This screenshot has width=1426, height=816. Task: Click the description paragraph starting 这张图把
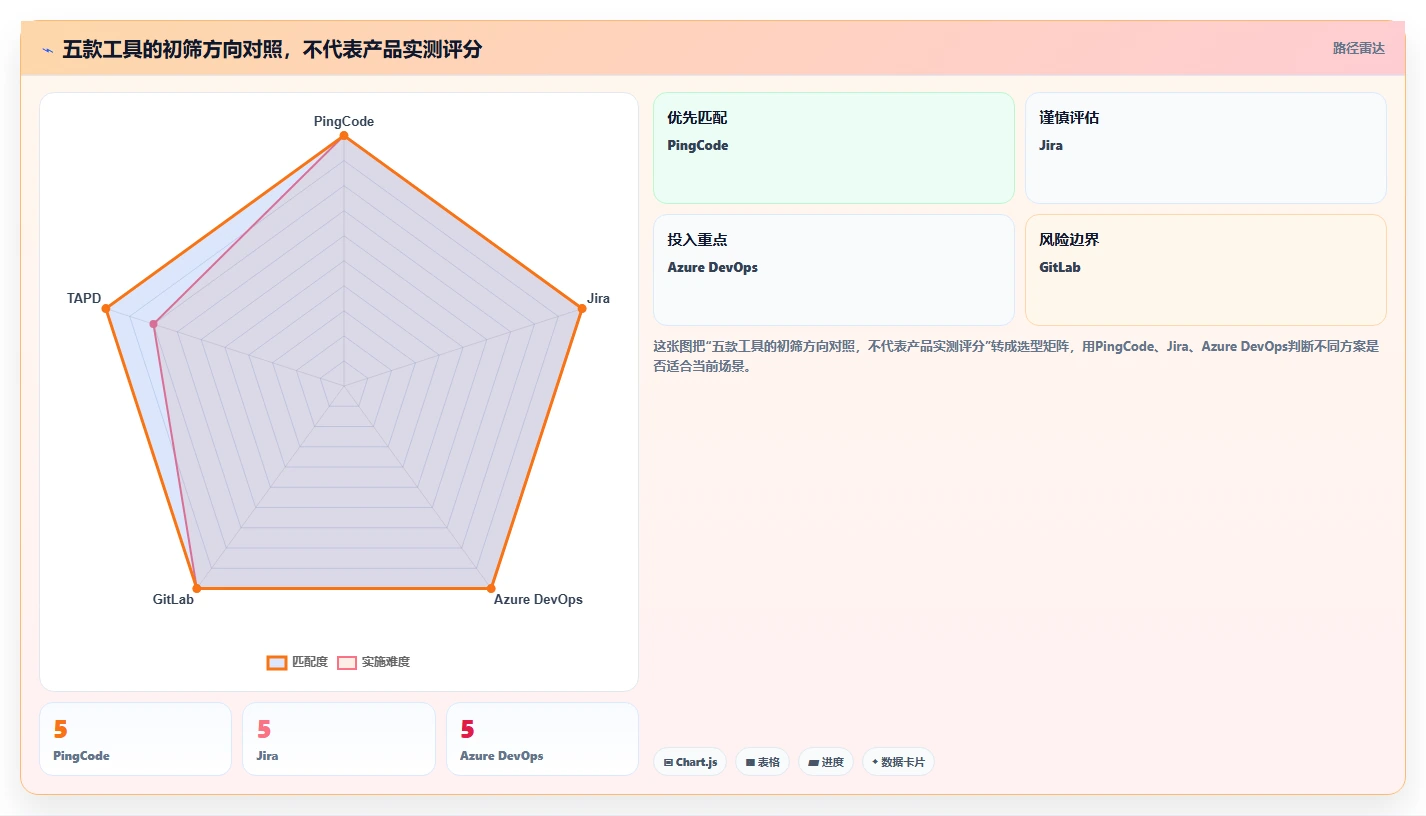[1016, 356]
